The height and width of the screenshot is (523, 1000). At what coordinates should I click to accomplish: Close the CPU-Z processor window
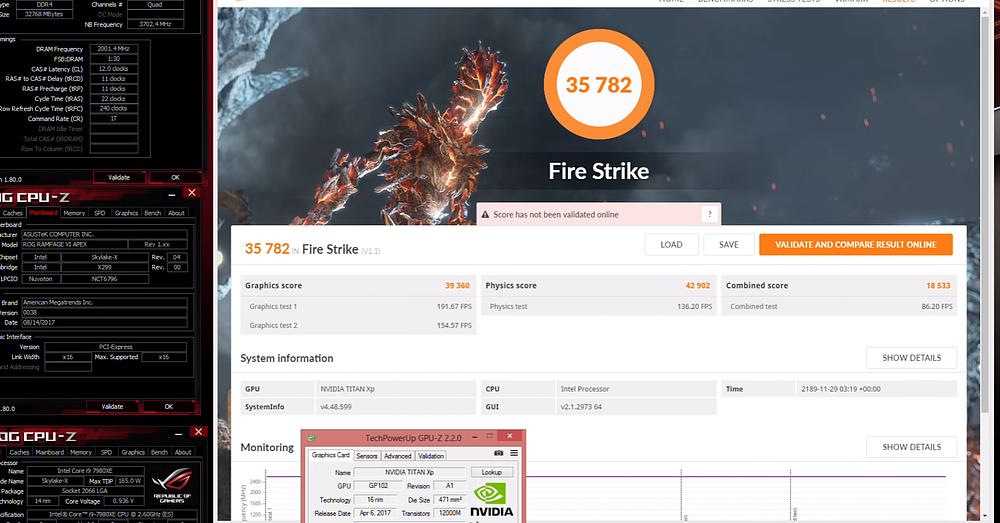click(198, 432)
